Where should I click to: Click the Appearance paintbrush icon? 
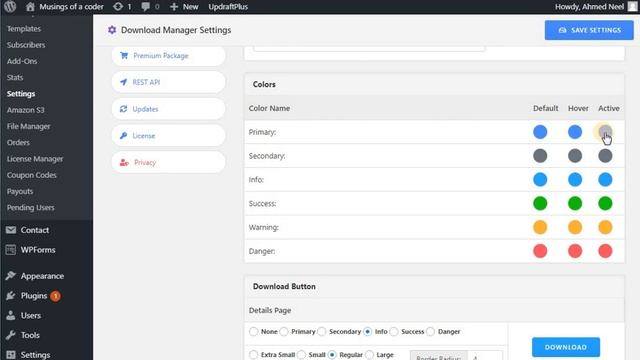[x=11, y=276]
